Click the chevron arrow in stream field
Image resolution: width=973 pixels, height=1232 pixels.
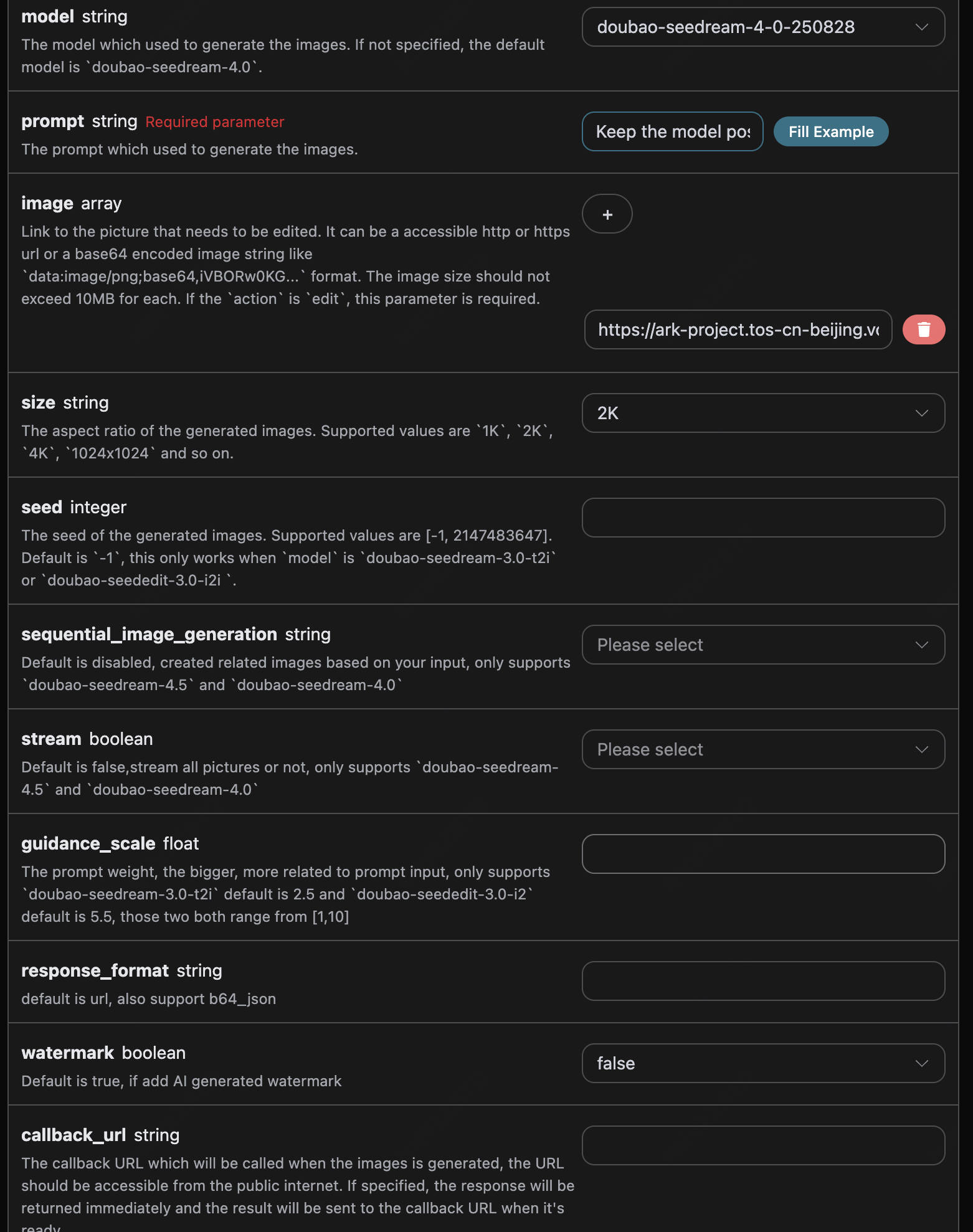921,750
